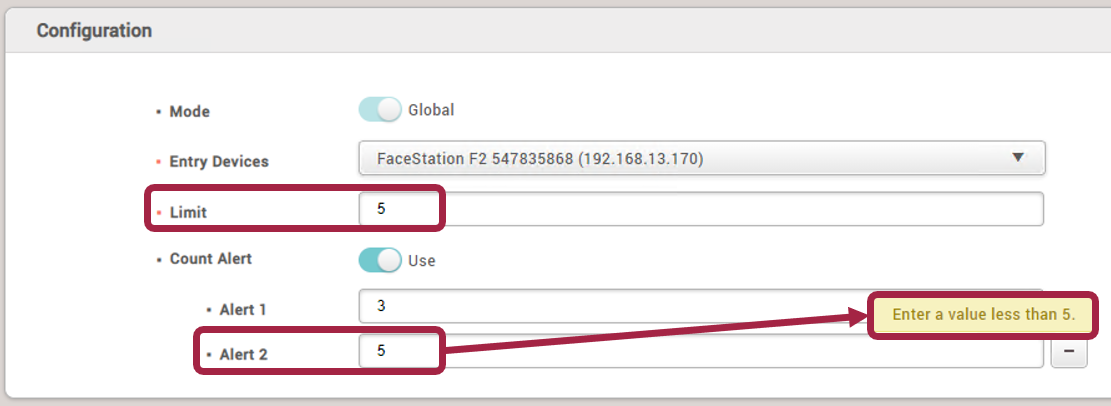
Task: Click the Entry Devices dropdown arrow
Action: tap(1018, 158)
